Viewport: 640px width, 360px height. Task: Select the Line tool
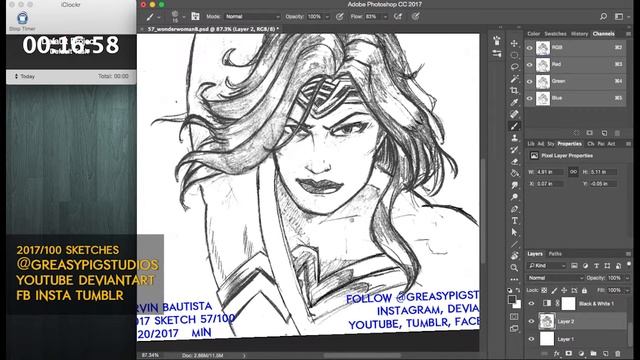[x=514, y=244]
